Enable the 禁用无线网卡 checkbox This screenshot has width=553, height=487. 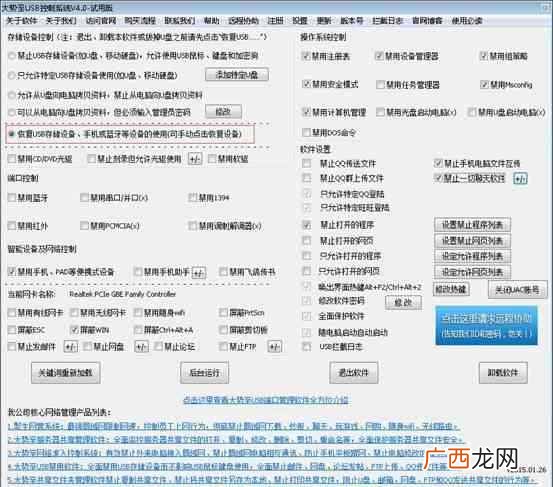point(74,312)
